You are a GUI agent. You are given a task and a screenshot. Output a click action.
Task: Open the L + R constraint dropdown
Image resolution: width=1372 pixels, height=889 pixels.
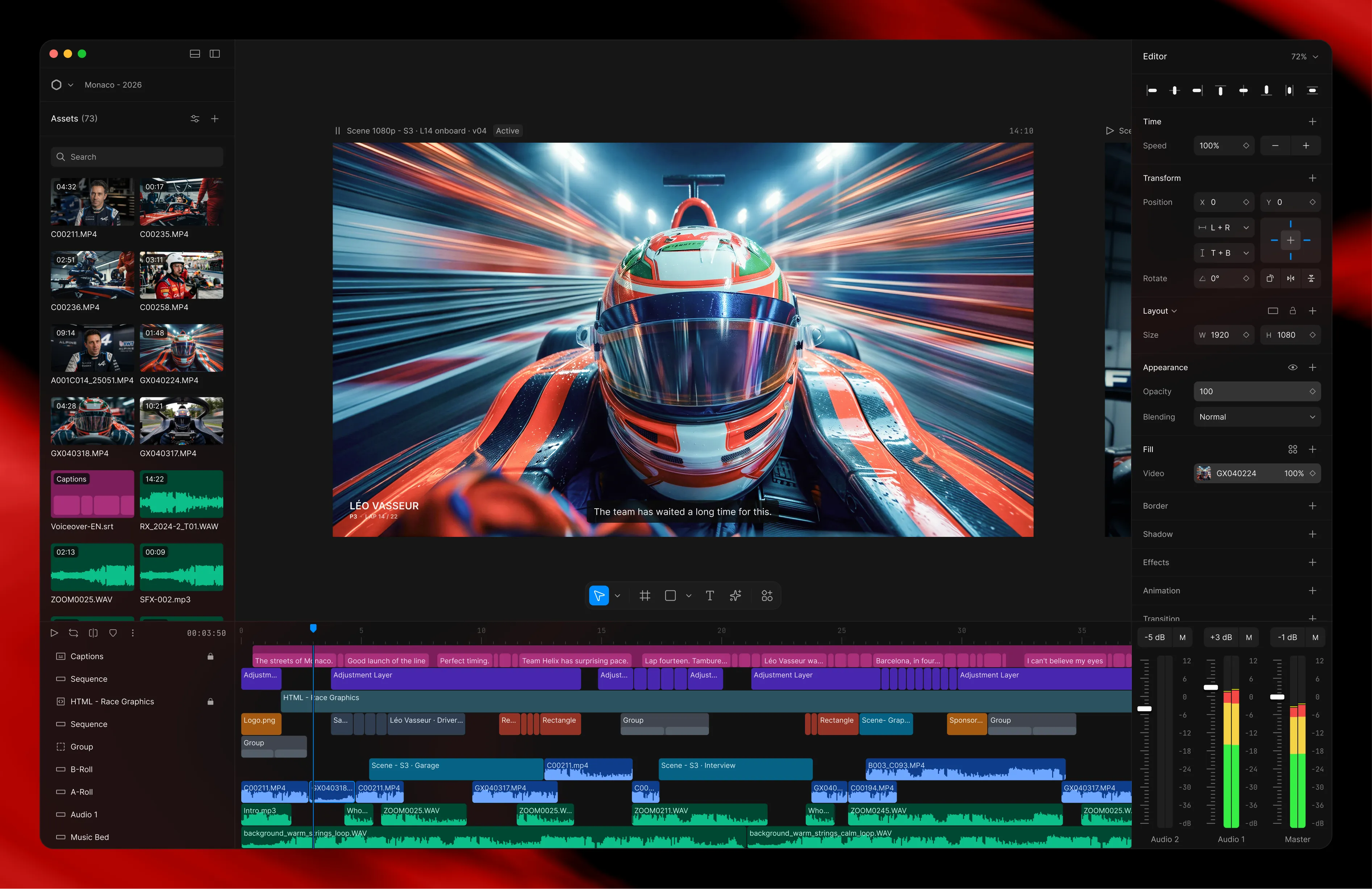point(1224,228)
